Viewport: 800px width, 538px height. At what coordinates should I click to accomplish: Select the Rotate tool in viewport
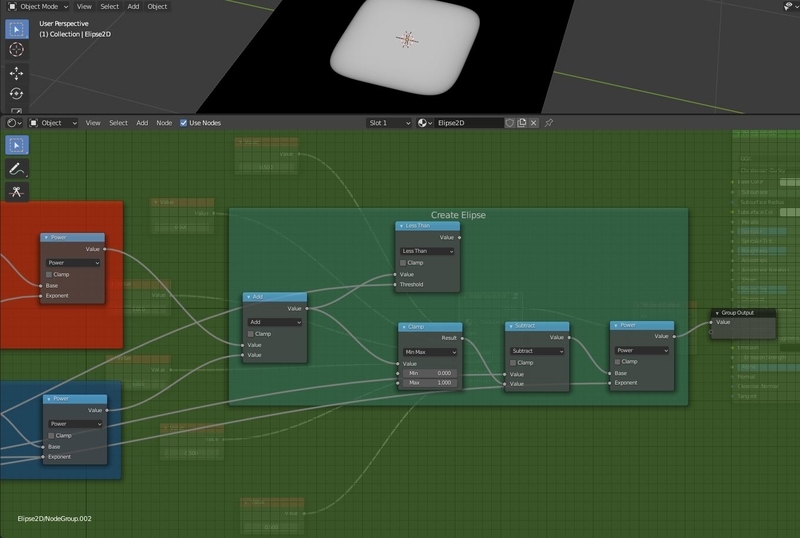[17, 94]
